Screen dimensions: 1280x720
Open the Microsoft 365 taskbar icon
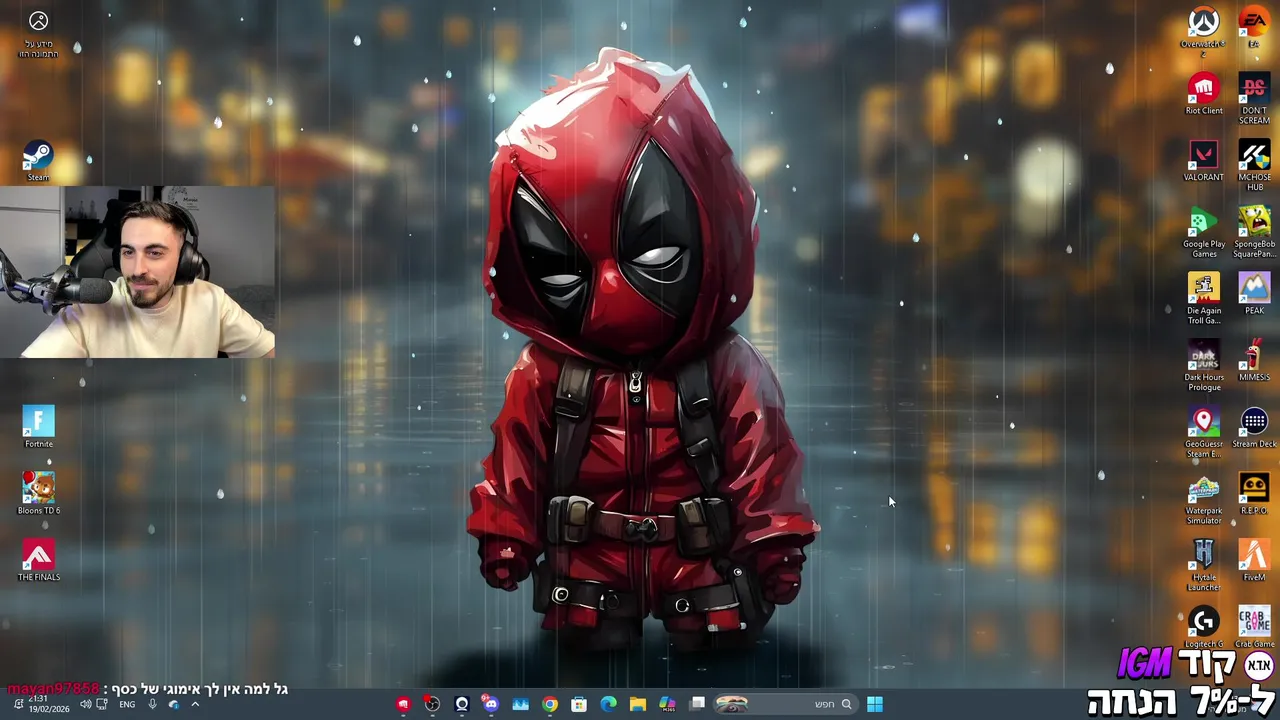pyautogui.click(x=667, y=704)
